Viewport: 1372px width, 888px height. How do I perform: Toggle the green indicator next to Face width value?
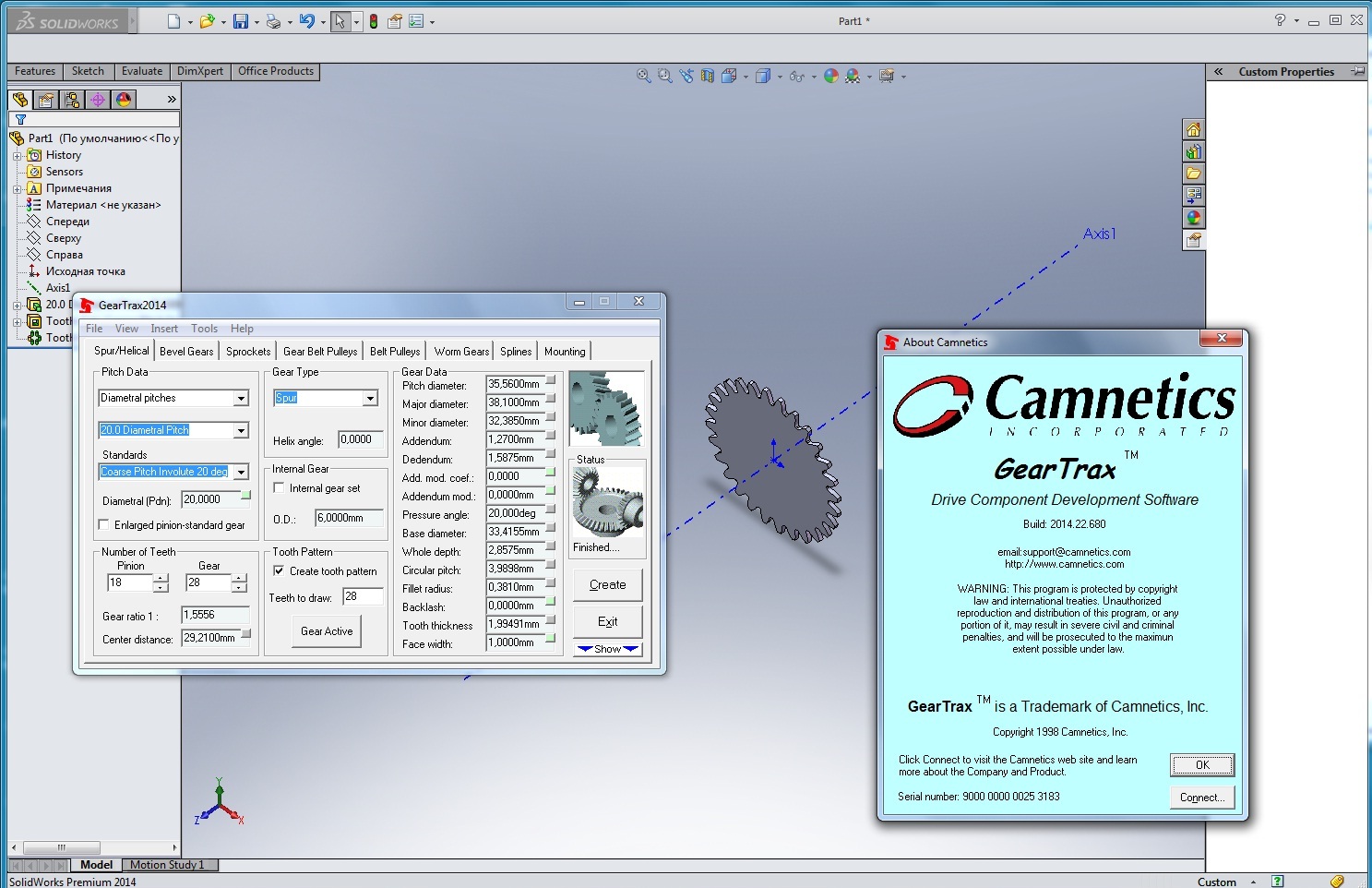(551, 638)
